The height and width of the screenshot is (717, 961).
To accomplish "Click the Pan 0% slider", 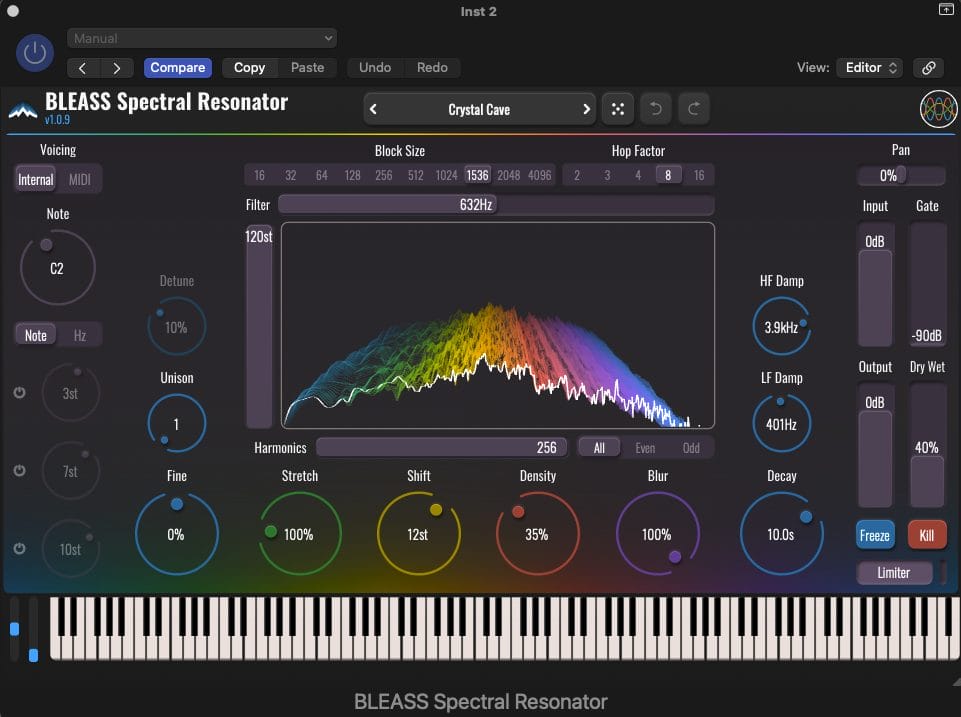I will point(901,176).
